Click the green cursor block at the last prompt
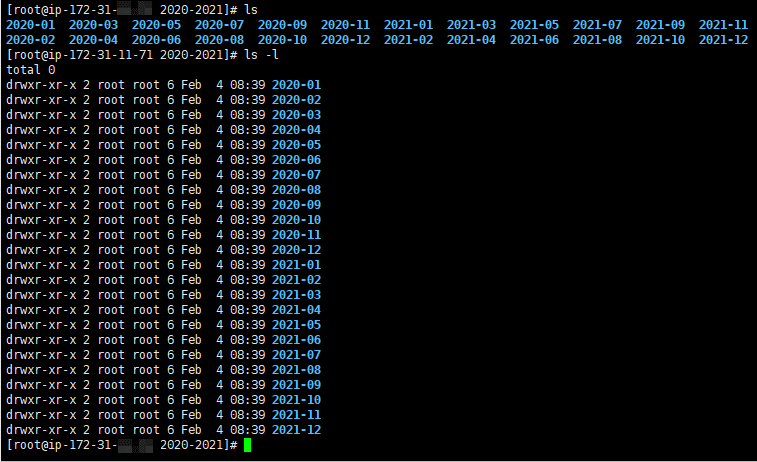Image resolution: width=757 pixels, height=462 pixels. [247, 445]
